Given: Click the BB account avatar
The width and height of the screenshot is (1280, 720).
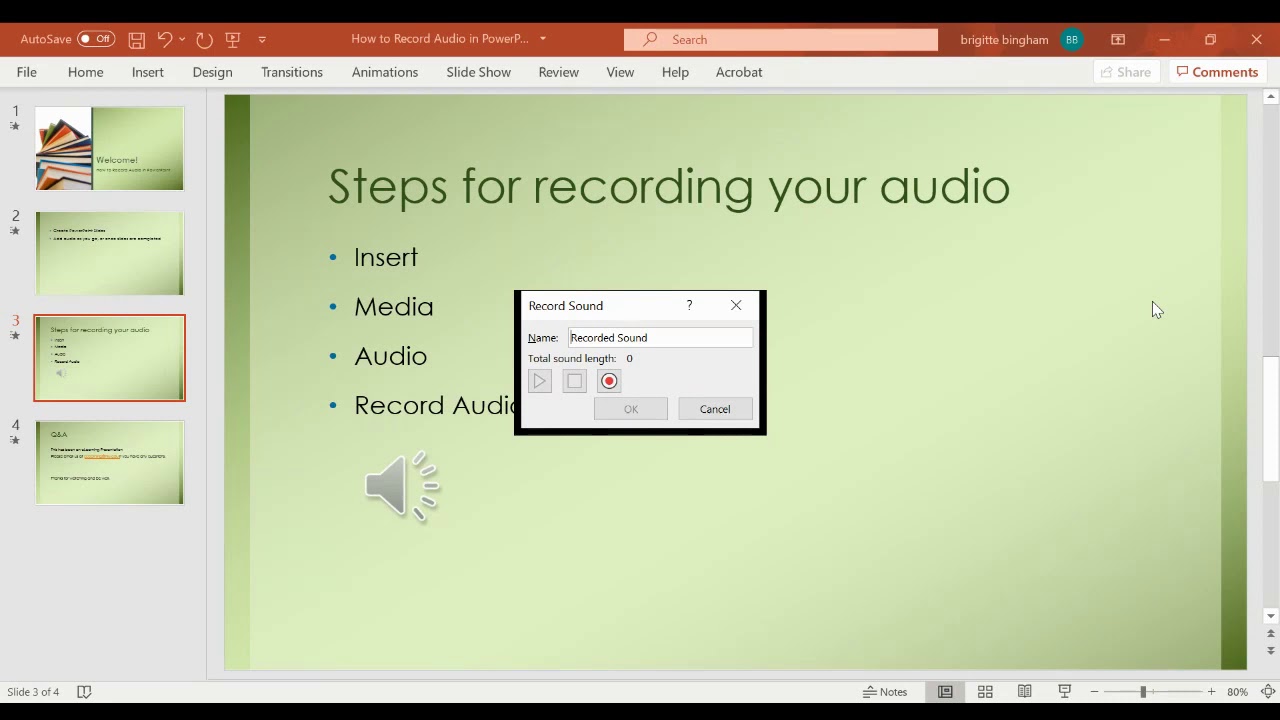Looking at the screenshot, I should pyautogui.click(x=1072, y=40).
